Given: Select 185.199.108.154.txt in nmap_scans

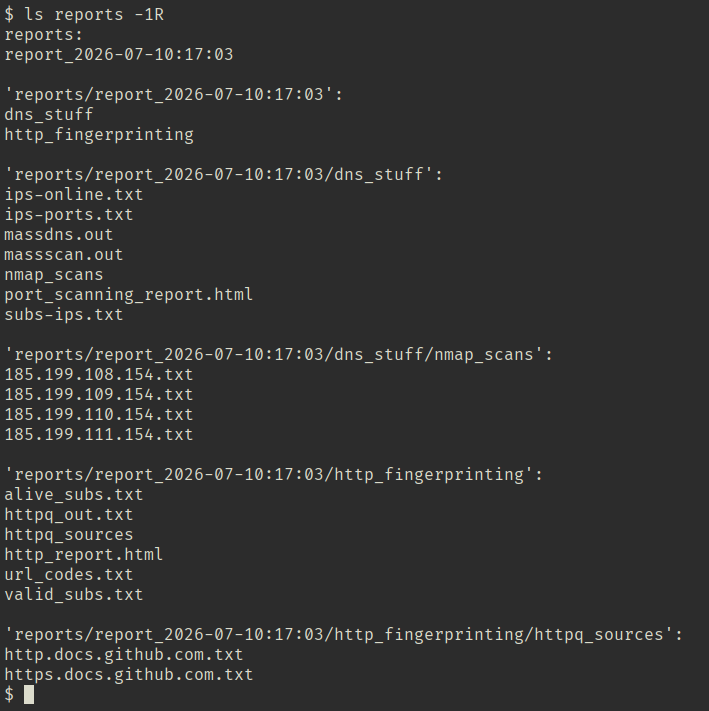Looking at the screenshot, I should click(99, 375).
